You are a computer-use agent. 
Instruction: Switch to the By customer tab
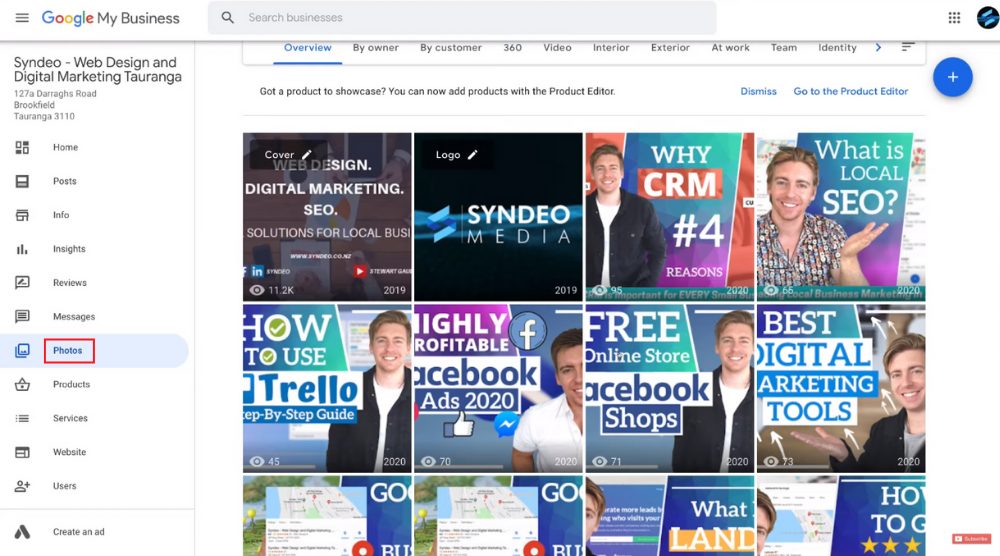(x=451, y=47)
